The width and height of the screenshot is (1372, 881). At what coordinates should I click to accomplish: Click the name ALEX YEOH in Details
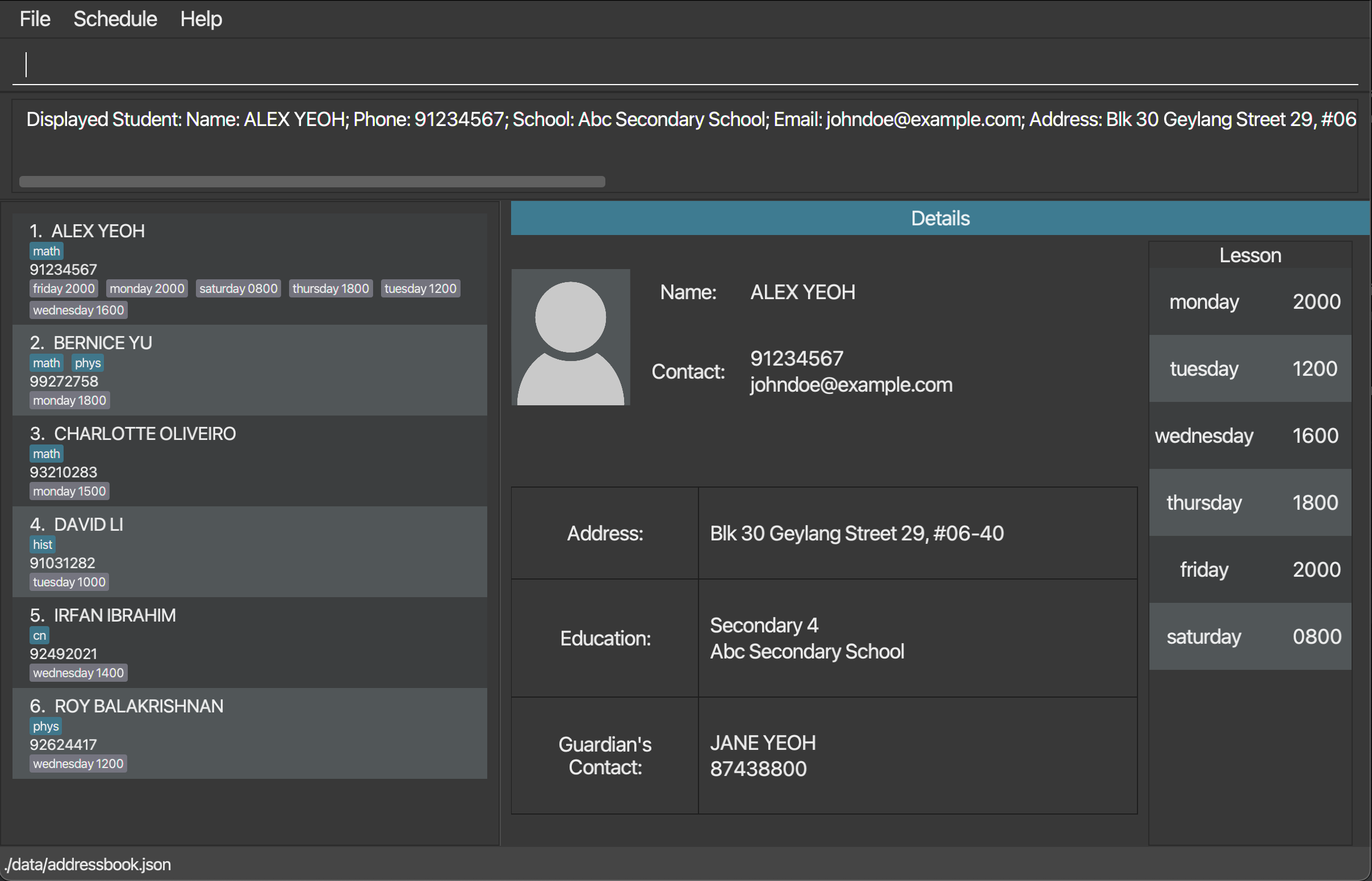(803, 292)
